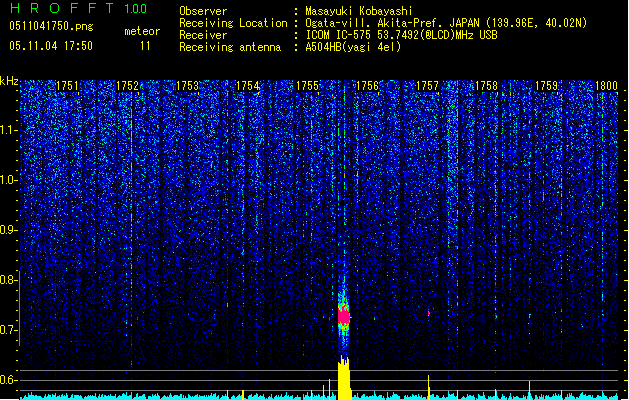Screen dimensions: 629x400
Task: Click the 0.6 kHz axis label
Action: 9,380
